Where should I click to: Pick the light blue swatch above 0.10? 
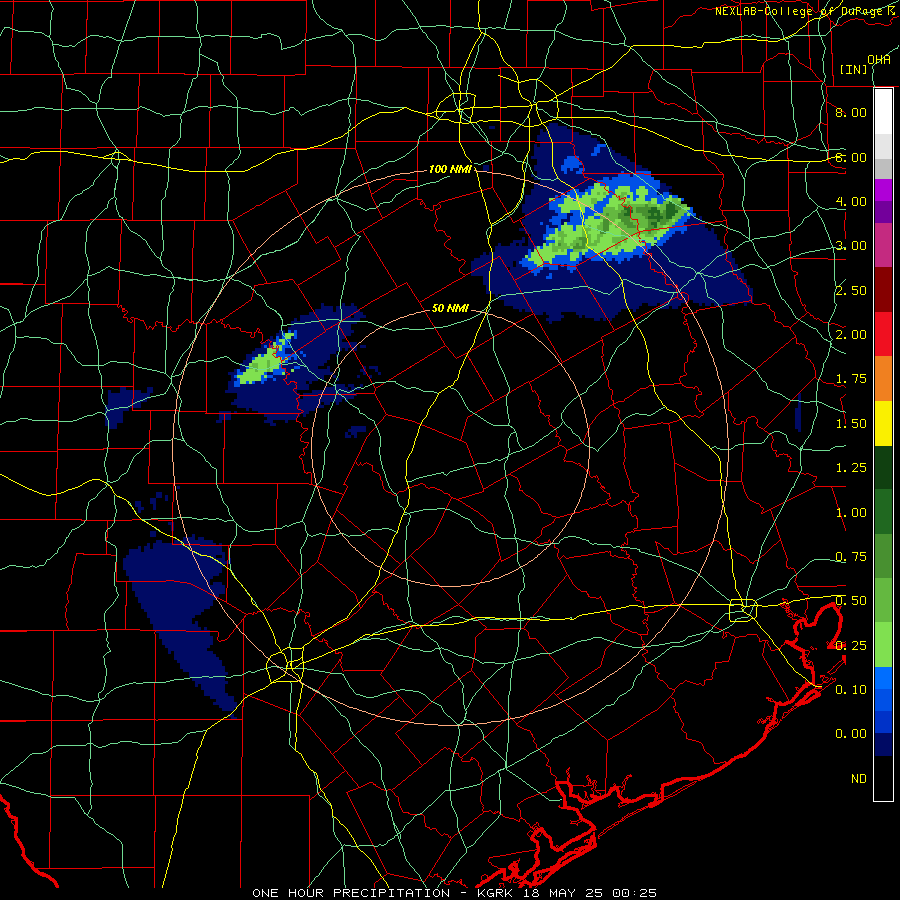(883, 678)
